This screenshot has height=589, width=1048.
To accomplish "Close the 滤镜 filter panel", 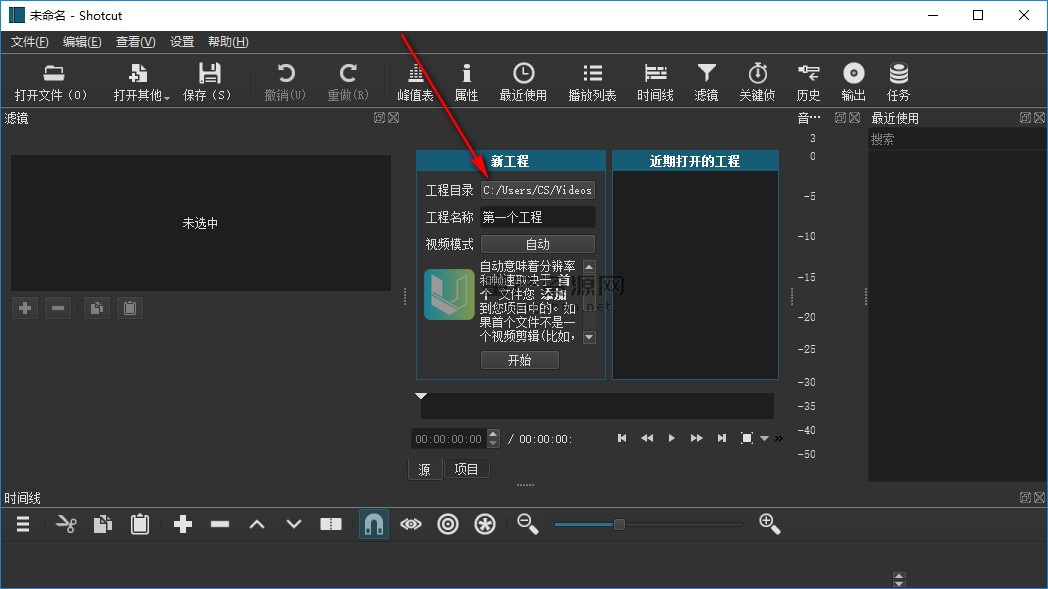I will coord(394,118).
